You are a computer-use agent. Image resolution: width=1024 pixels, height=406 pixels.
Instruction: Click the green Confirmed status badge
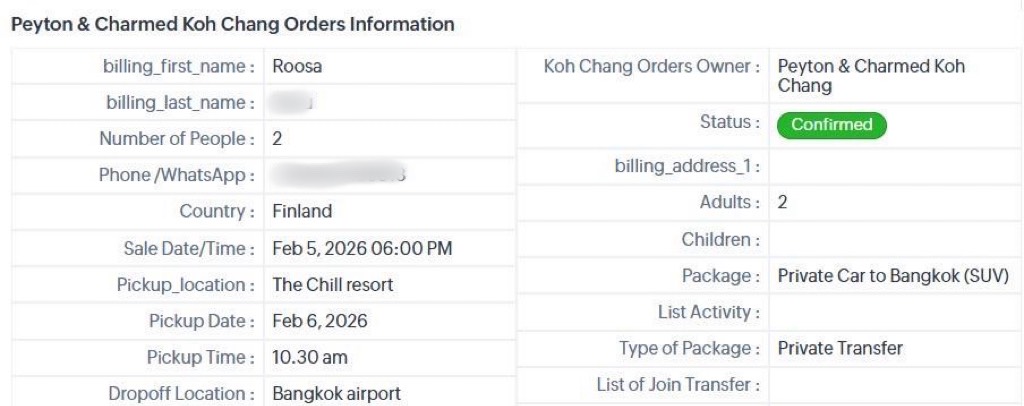[832, 125]
